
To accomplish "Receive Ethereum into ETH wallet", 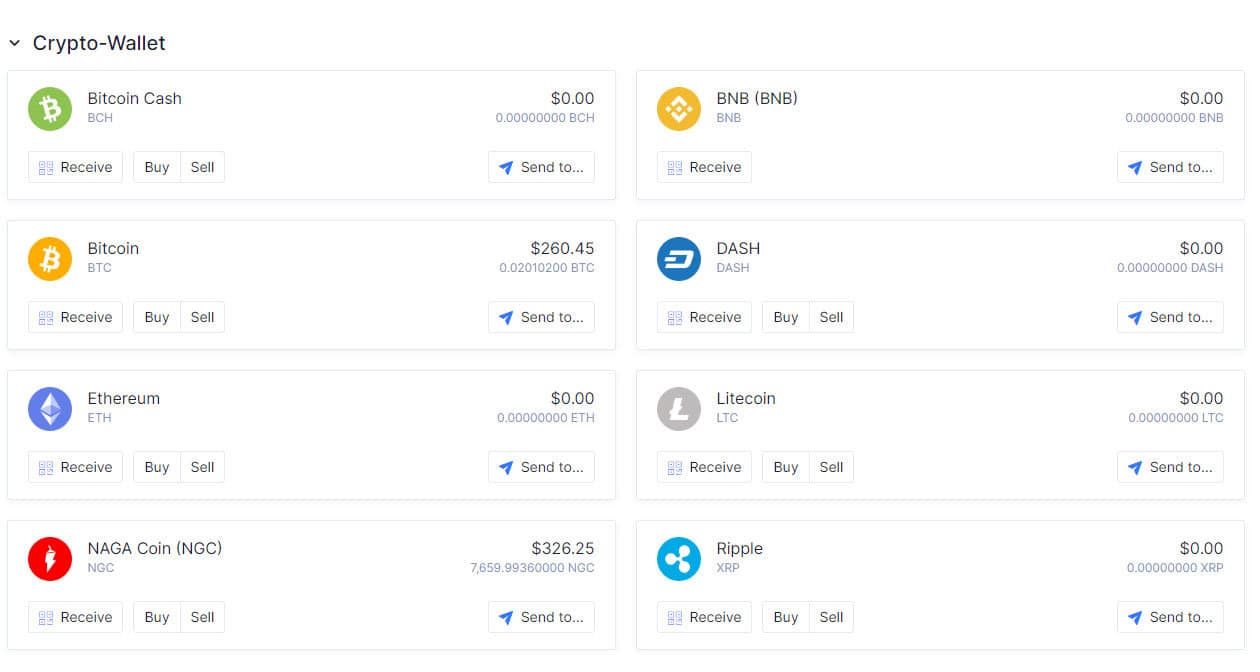I will pos(75,467).
